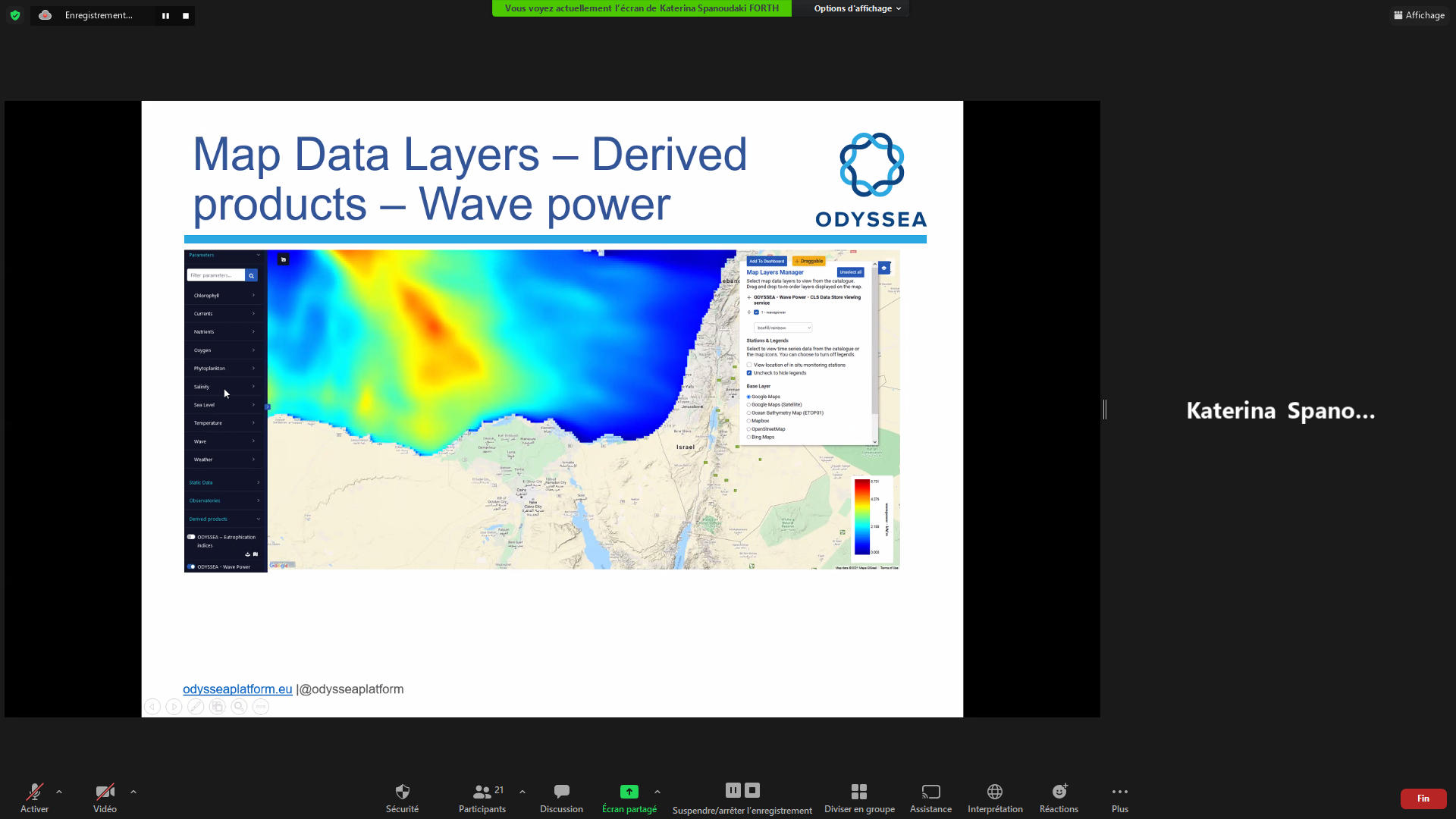1456x819 pixels.
Task: Click odysseaplatform.eu link on slide
Action: [237, 689]
